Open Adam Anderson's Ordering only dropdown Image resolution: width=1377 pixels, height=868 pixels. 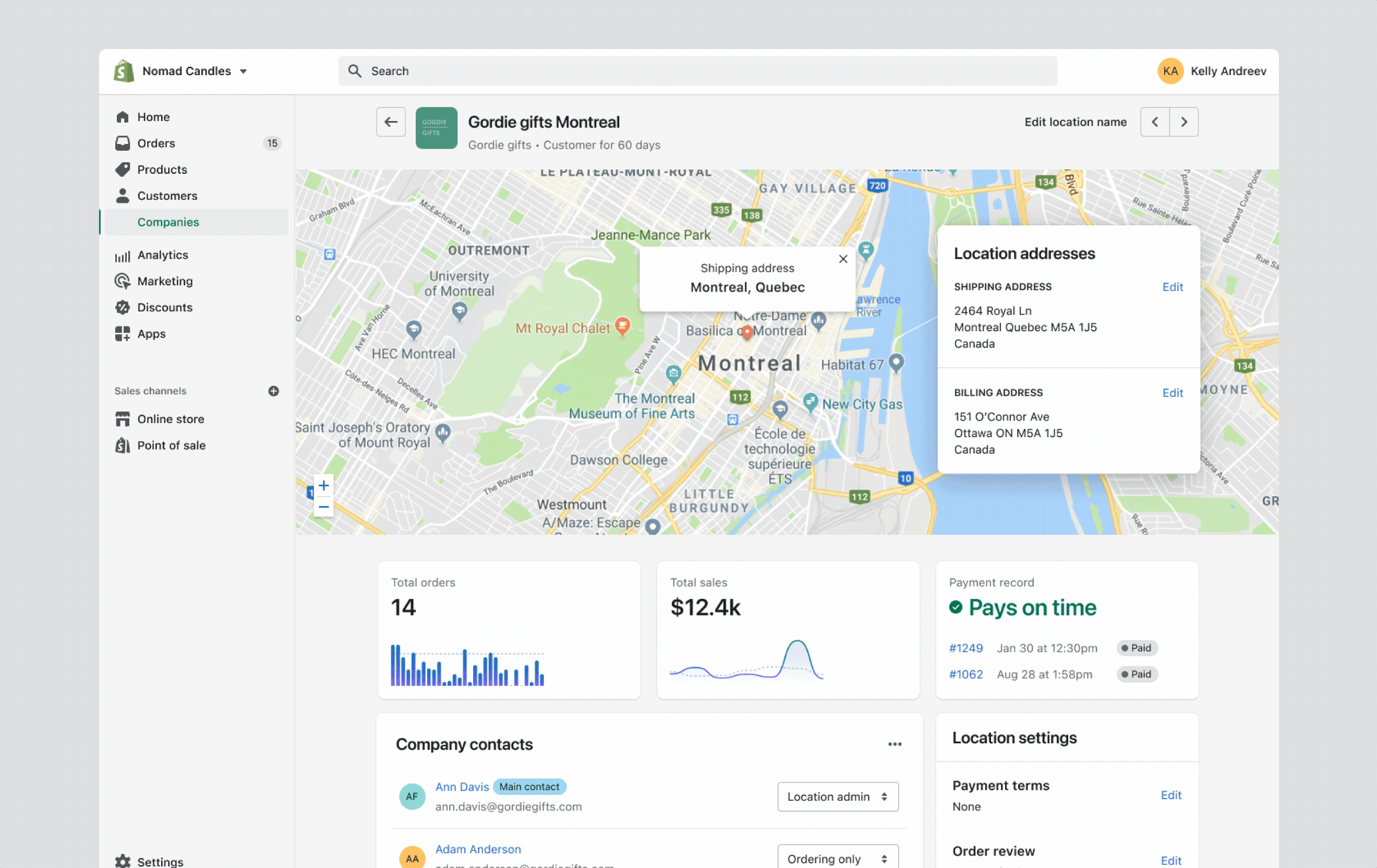[x=837, y=858]
